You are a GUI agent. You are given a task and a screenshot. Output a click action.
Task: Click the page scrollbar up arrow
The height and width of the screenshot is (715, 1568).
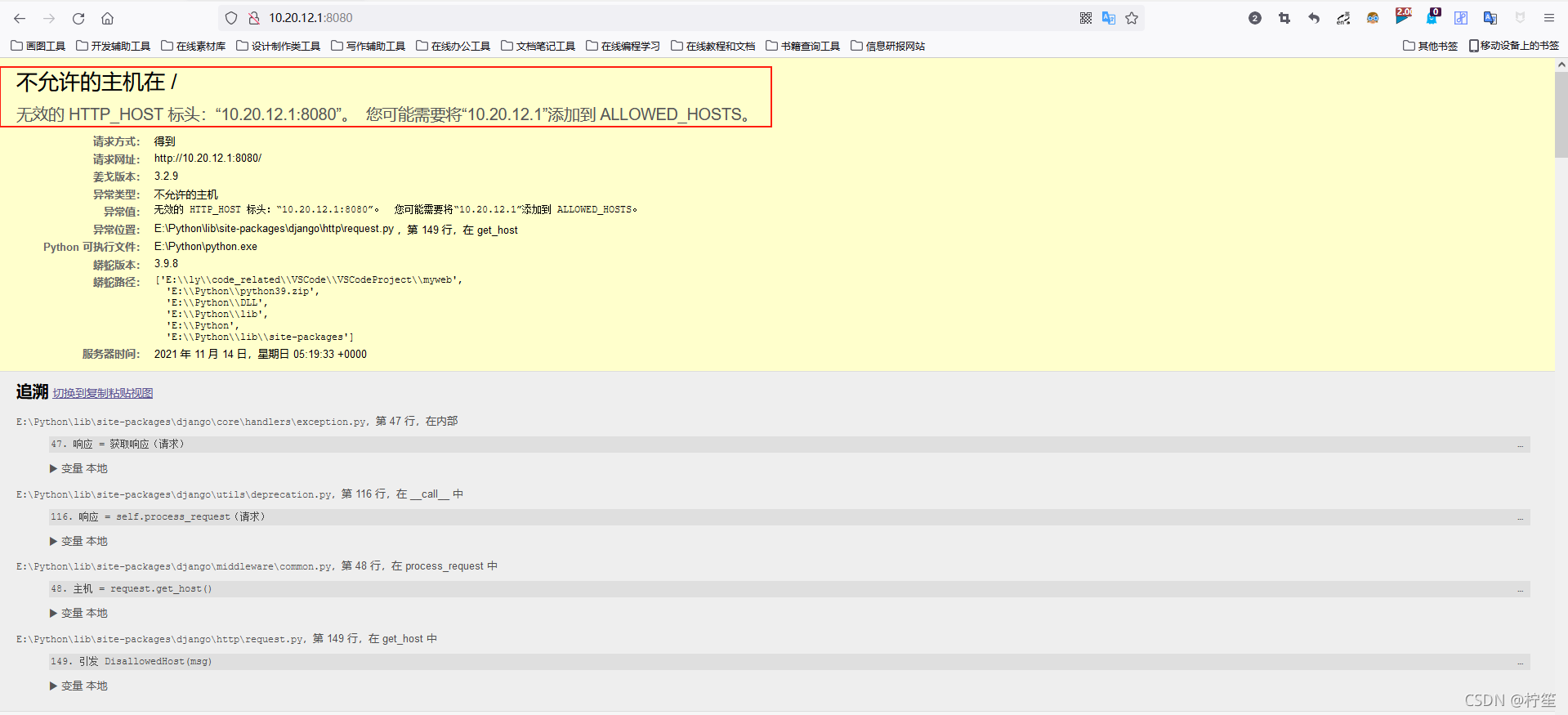1561,65
